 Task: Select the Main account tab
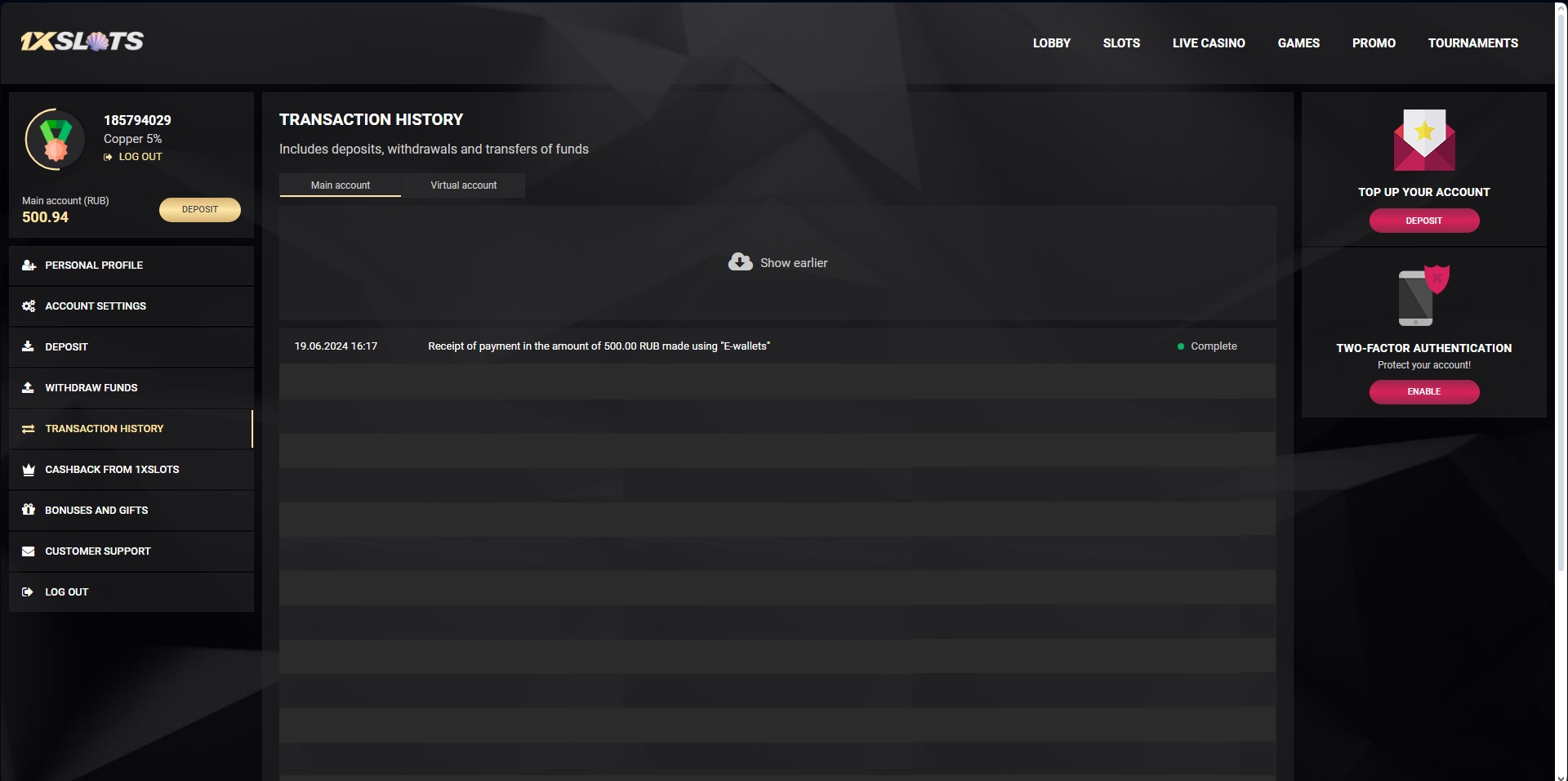point(340,185)
